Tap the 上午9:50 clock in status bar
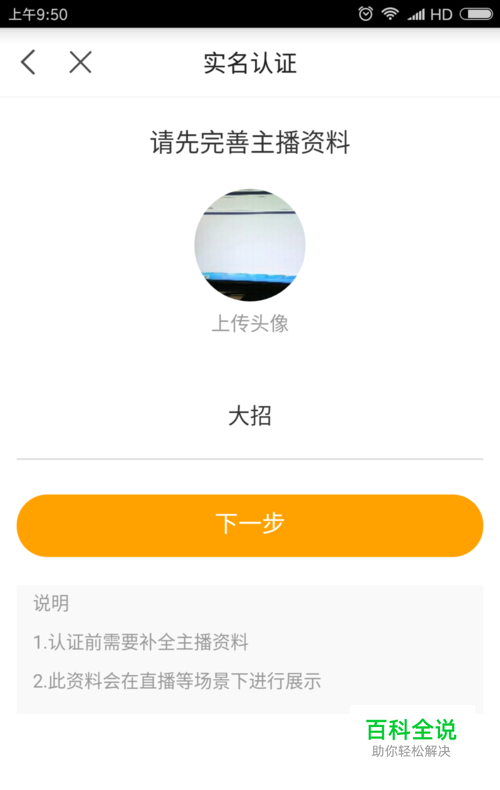This screenshot has height=790, width=500. [x=38, y=14]
